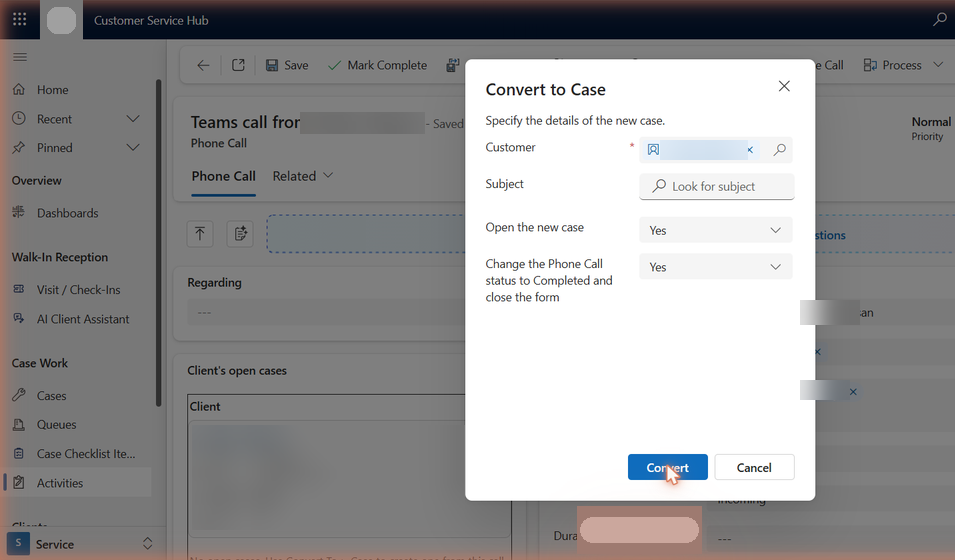Viewport: 955px width, 560px height.
Task: Click the Normal Priority header field
Action: [930, 129]
